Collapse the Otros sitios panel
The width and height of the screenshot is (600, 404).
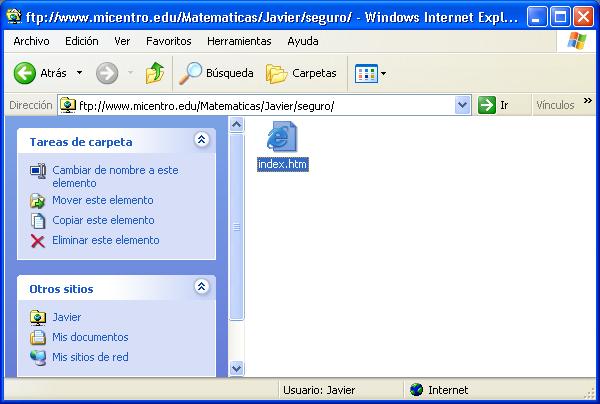pyautogui.click(x=201, y=288)
